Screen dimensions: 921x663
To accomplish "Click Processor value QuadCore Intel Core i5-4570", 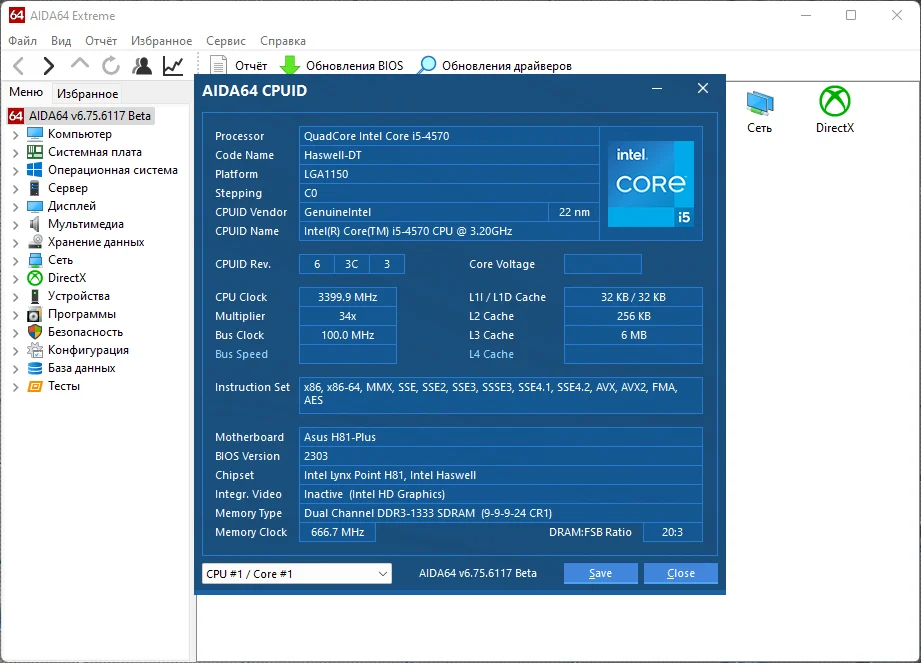I will pyautogui.click(x=449, y=136).
